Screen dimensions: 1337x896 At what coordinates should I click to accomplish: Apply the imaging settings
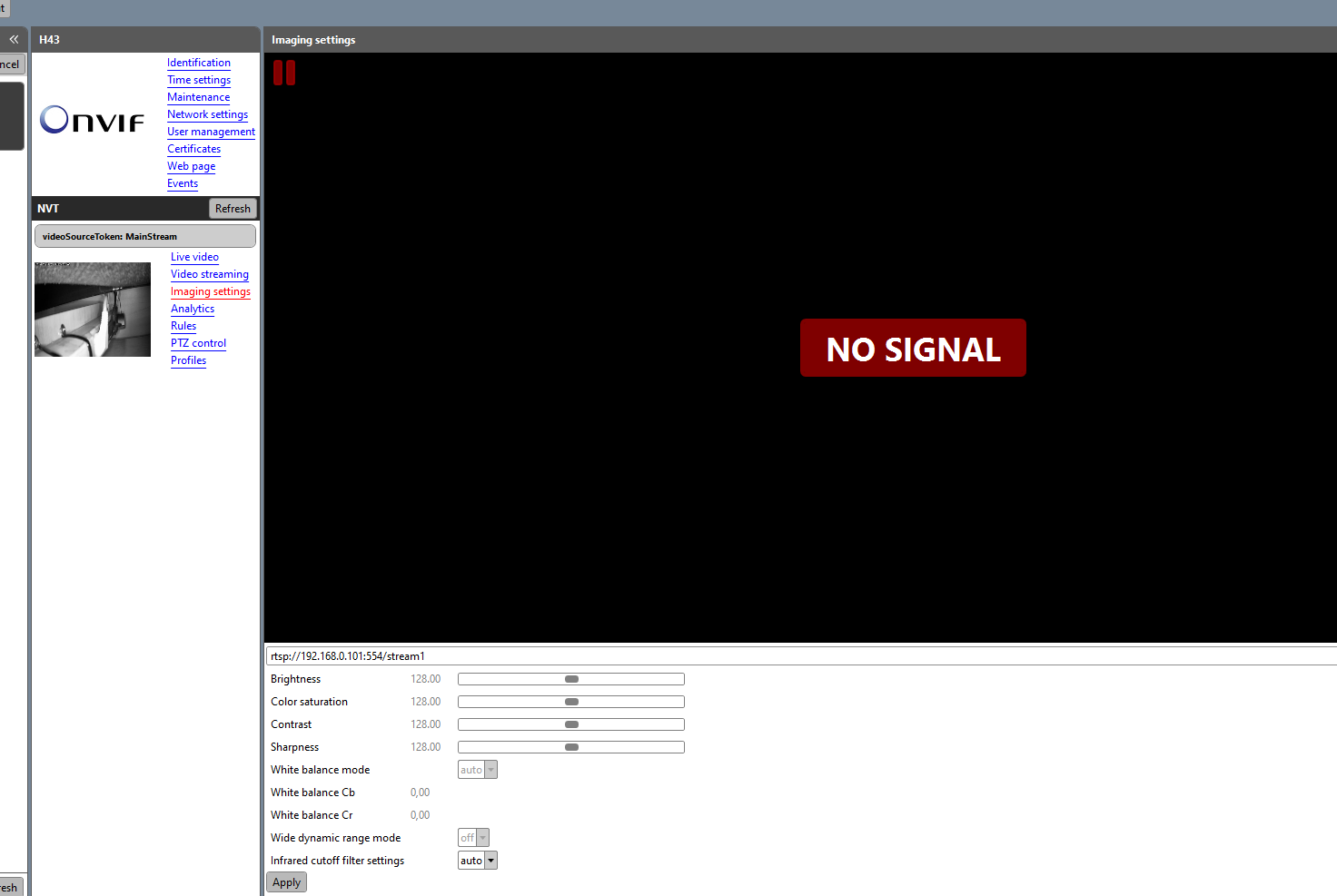[286, 882]
